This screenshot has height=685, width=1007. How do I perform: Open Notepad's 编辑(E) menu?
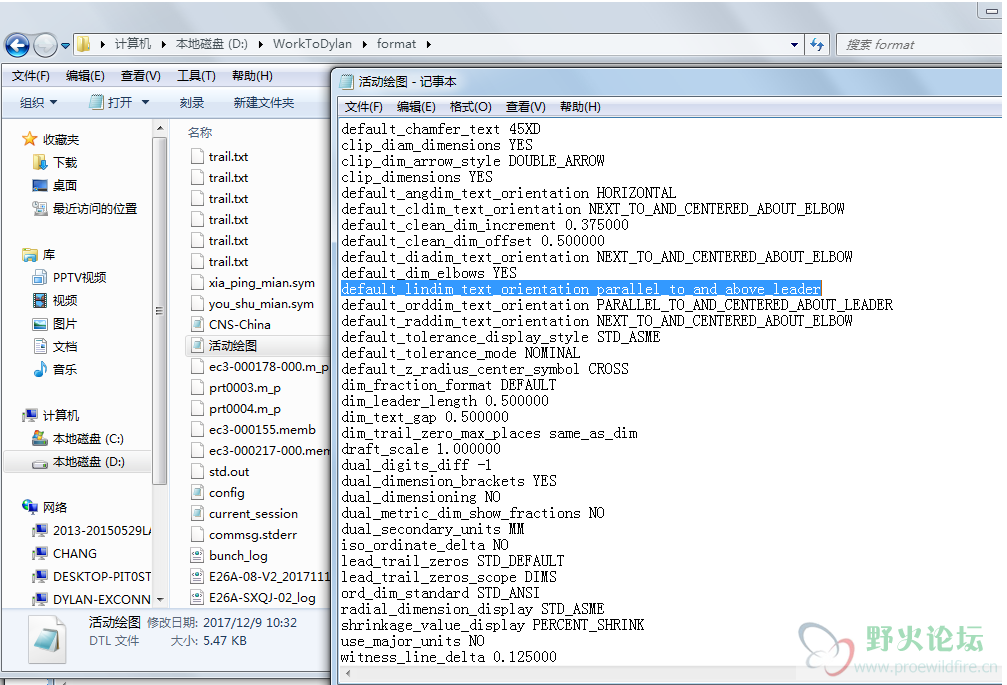pyautogui.click(x=416, y=107)
